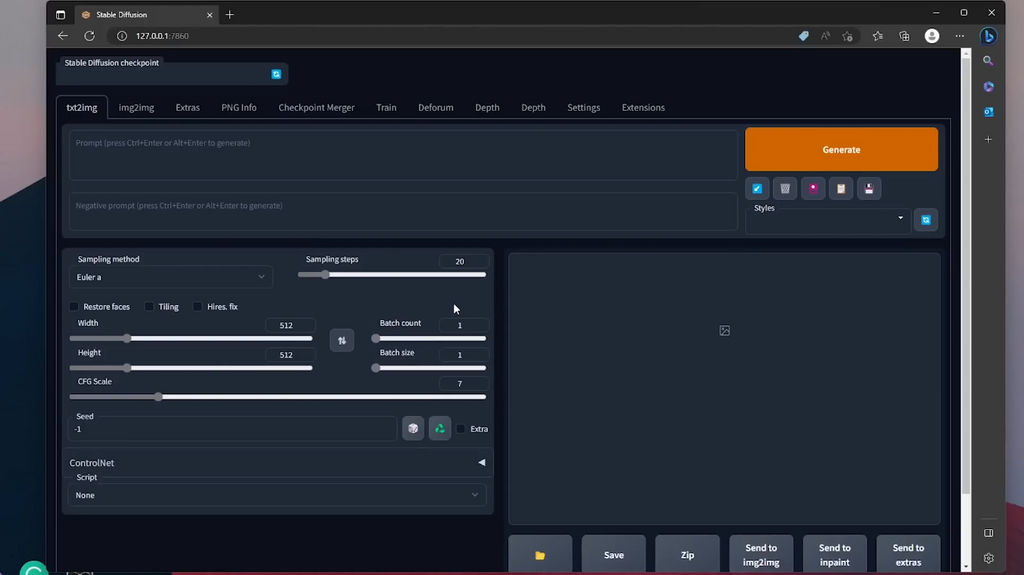
Task: Click into the Negative prompt box
Action: coord(403,211)
